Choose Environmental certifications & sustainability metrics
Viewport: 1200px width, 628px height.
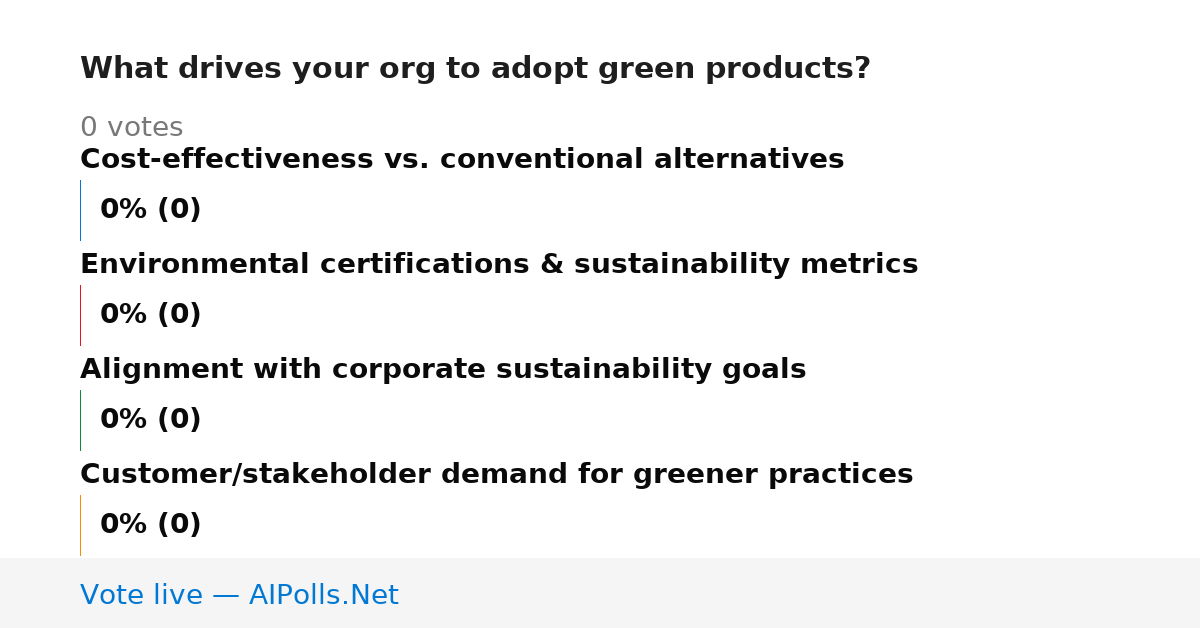pyautogui.click(x=499, y=264)
